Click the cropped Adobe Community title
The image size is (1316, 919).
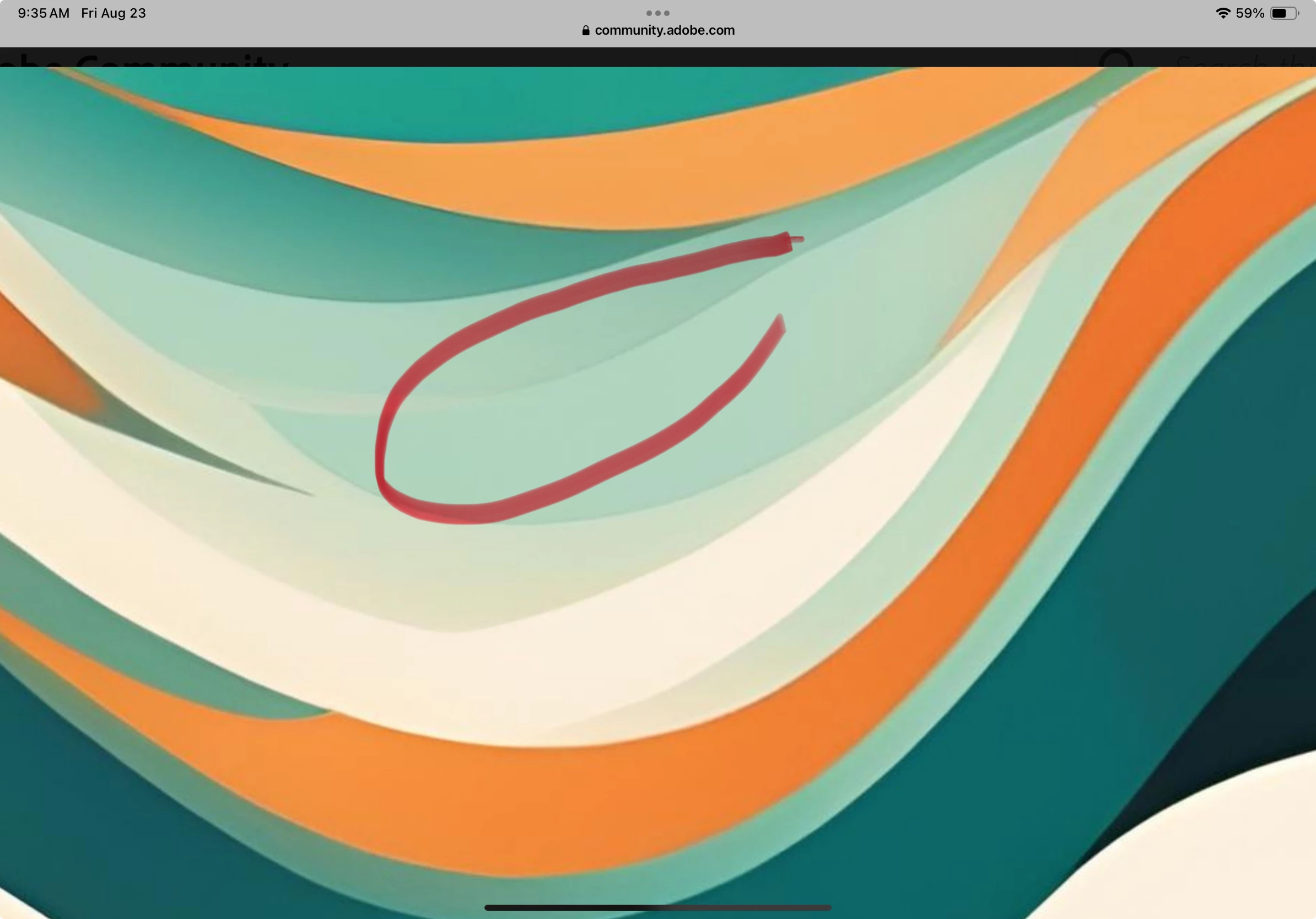[143, 61]
